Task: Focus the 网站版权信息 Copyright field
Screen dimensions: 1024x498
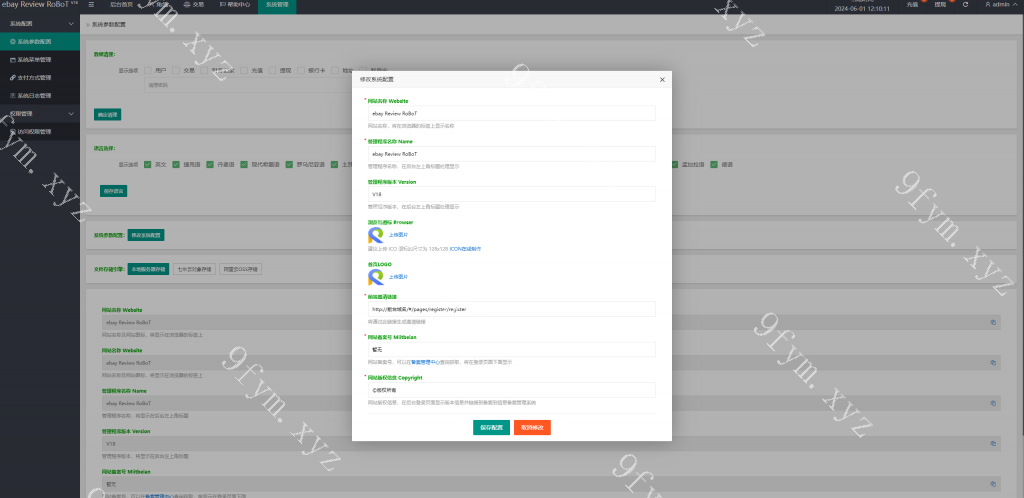Action: coord(511,390)
